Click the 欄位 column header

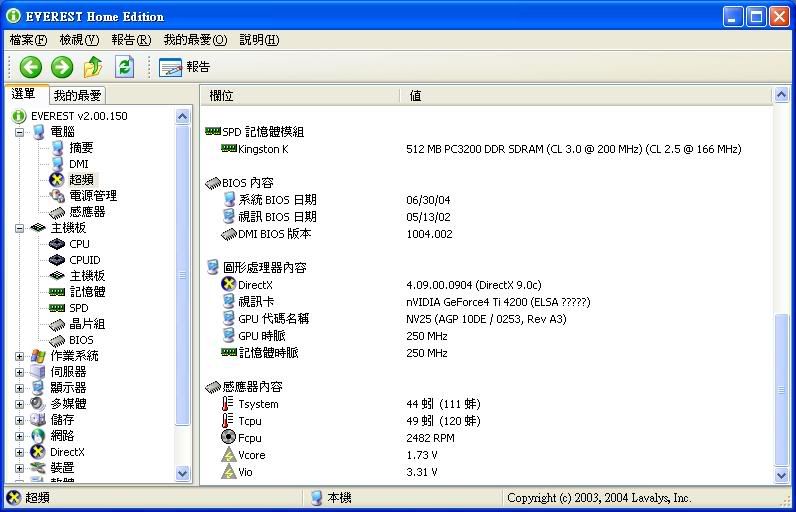(x=300, y=95)
